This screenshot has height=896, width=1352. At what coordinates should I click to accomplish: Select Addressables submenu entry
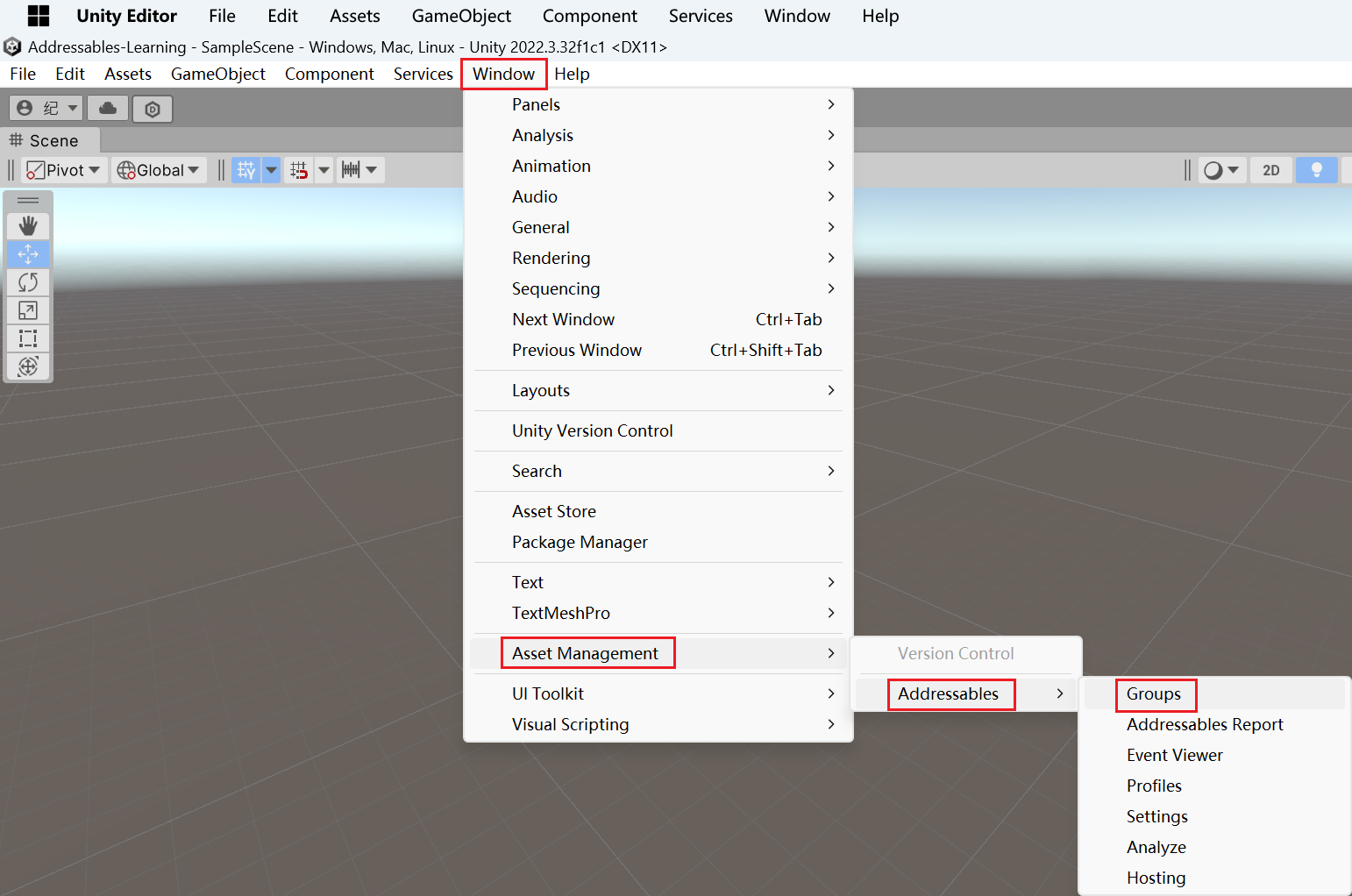point(965,693)
